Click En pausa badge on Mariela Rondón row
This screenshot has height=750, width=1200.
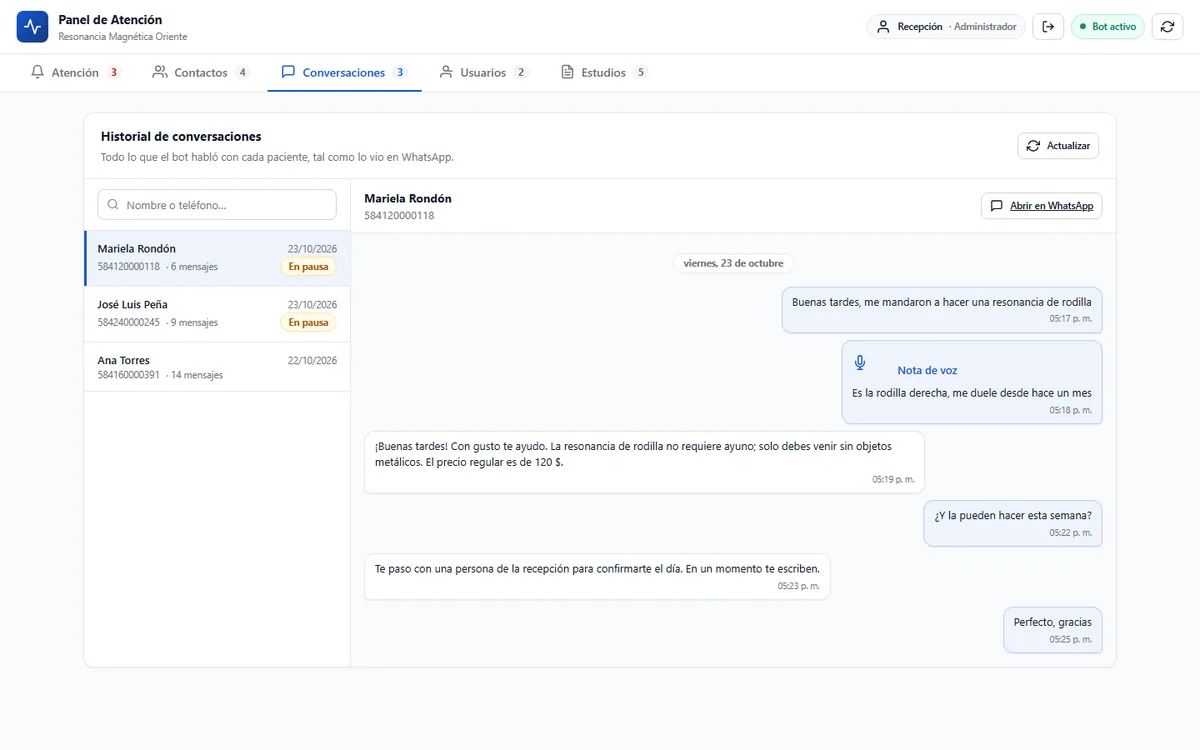[x=308, y=267]
